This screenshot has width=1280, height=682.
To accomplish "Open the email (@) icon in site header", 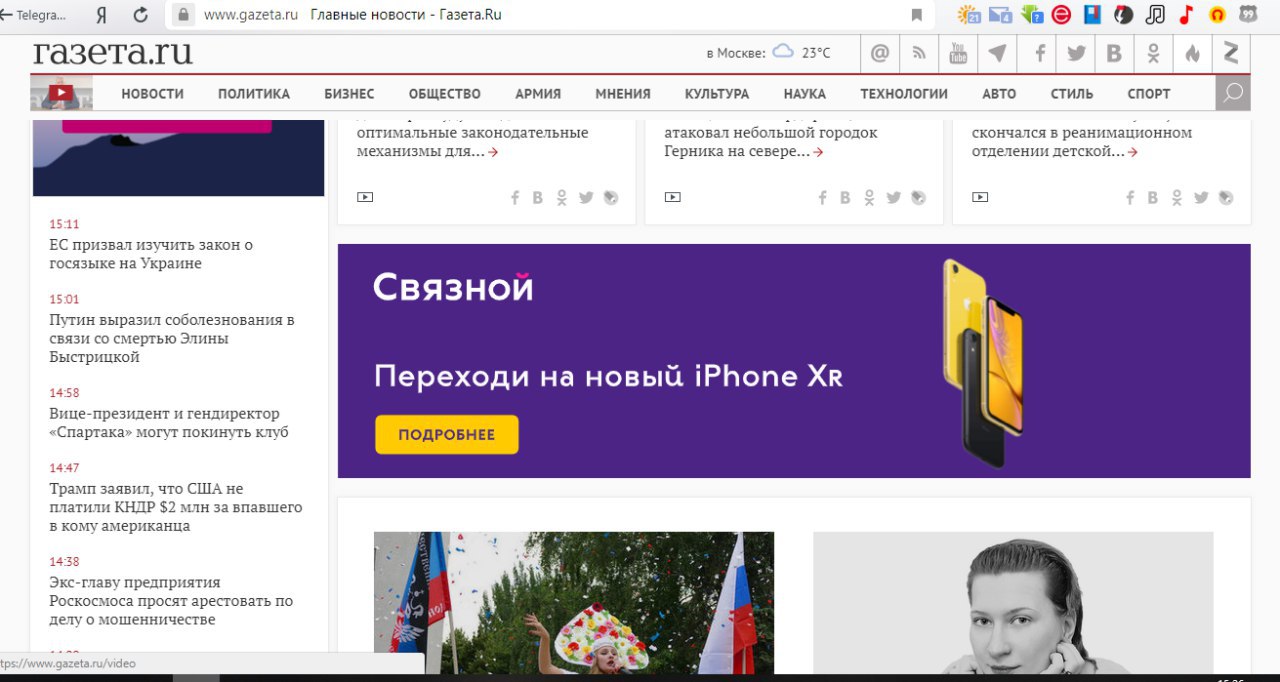I will (880, 53).
